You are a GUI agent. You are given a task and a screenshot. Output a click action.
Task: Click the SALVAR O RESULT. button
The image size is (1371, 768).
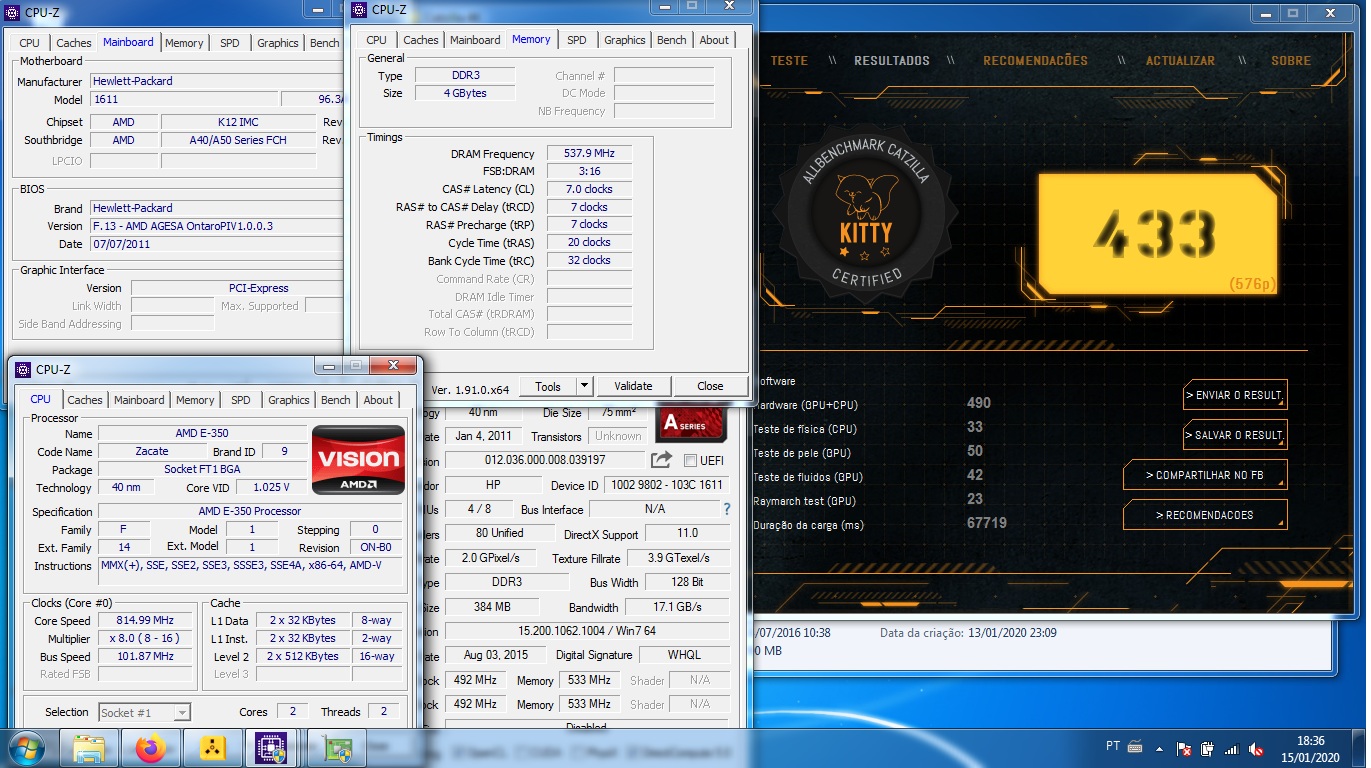(x=1234, y=435)
